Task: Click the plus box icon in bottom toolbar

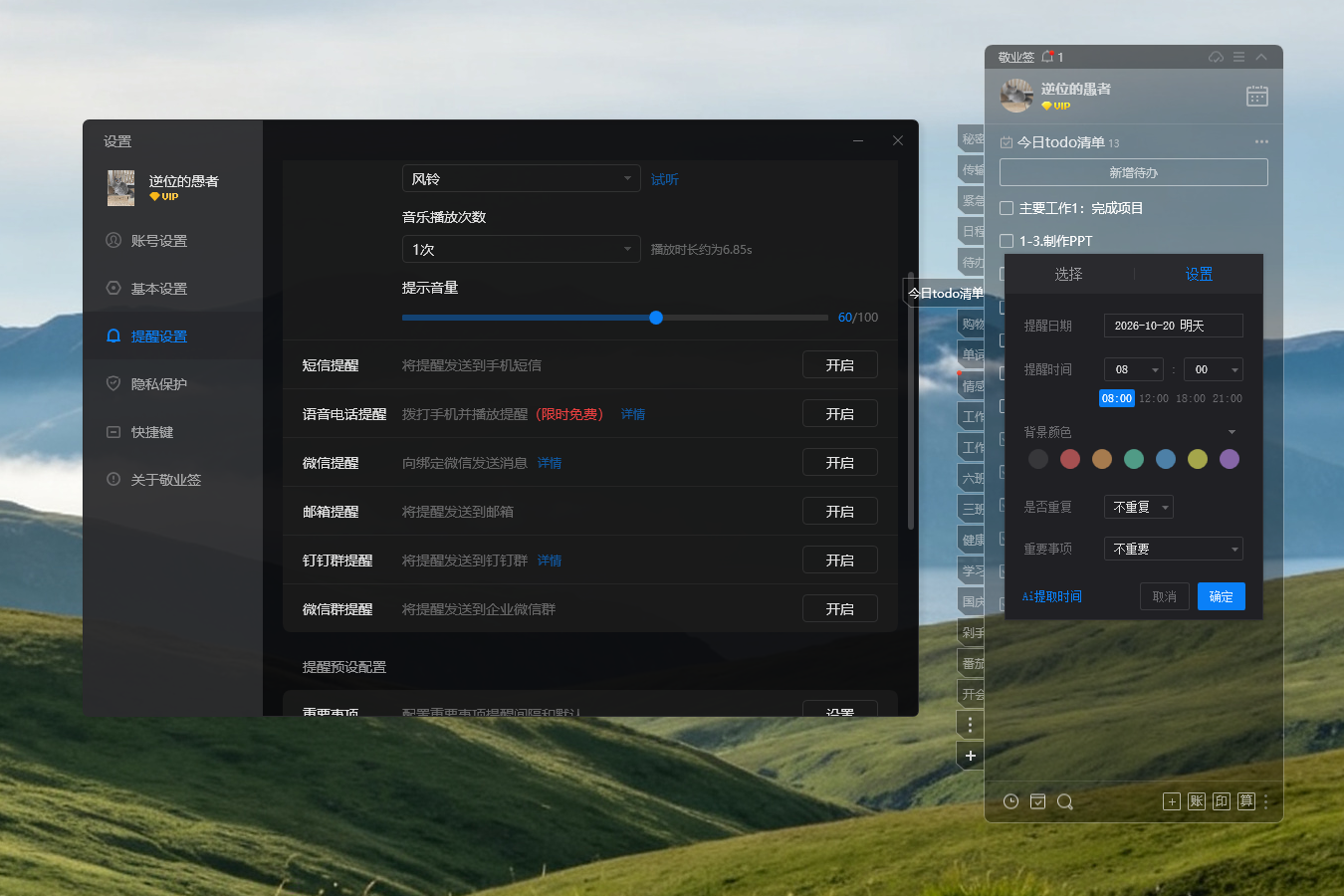Action: [1172, 801]
